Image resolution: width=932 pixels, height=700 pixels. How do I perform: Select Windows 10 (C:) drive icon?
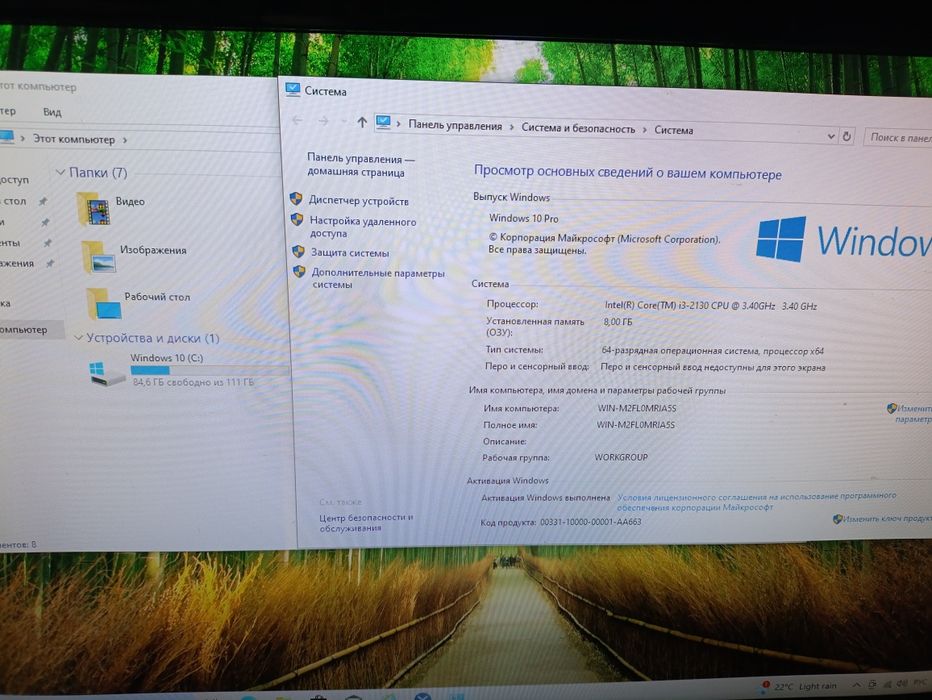pos(108,374)
